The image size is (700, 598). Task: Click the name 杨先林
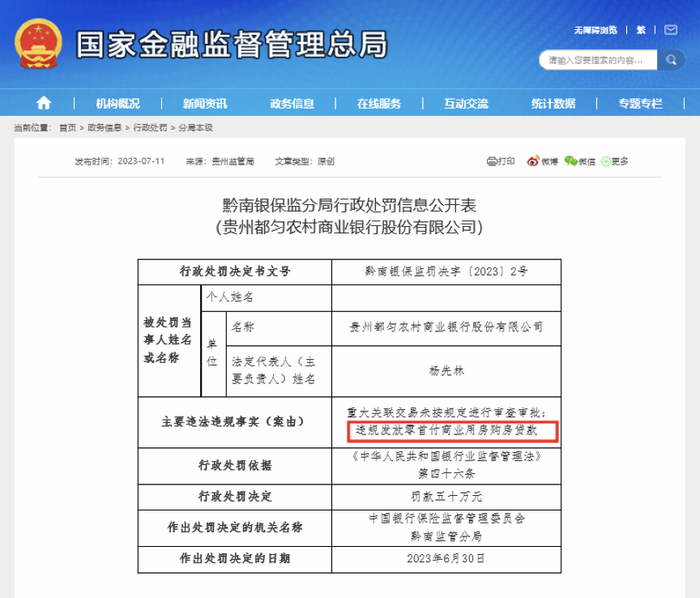tap(446, 370)
